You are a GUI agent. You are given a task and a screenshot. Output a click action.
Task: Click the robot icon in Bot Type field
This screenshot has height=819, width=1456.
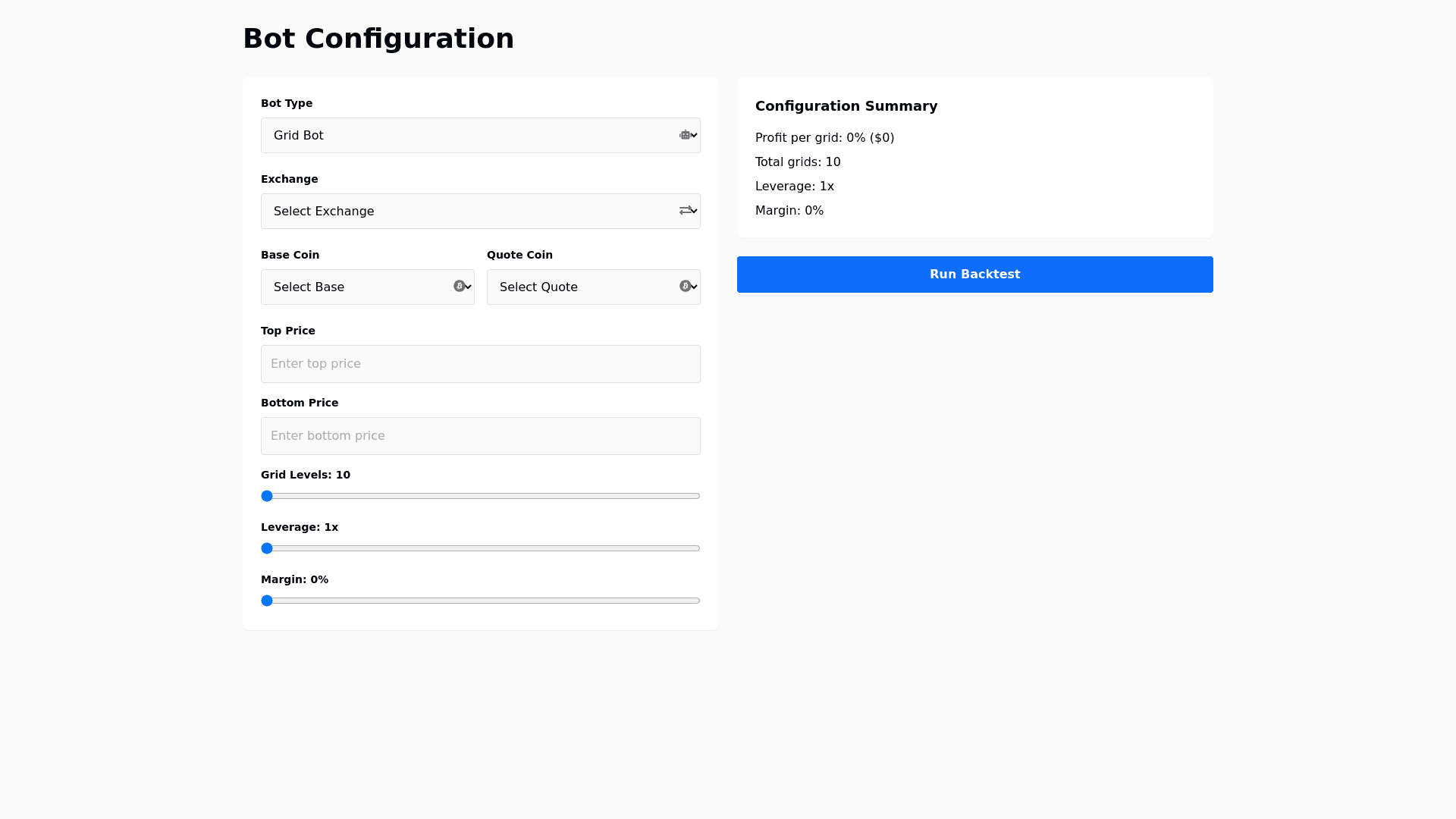pos(686,135)
